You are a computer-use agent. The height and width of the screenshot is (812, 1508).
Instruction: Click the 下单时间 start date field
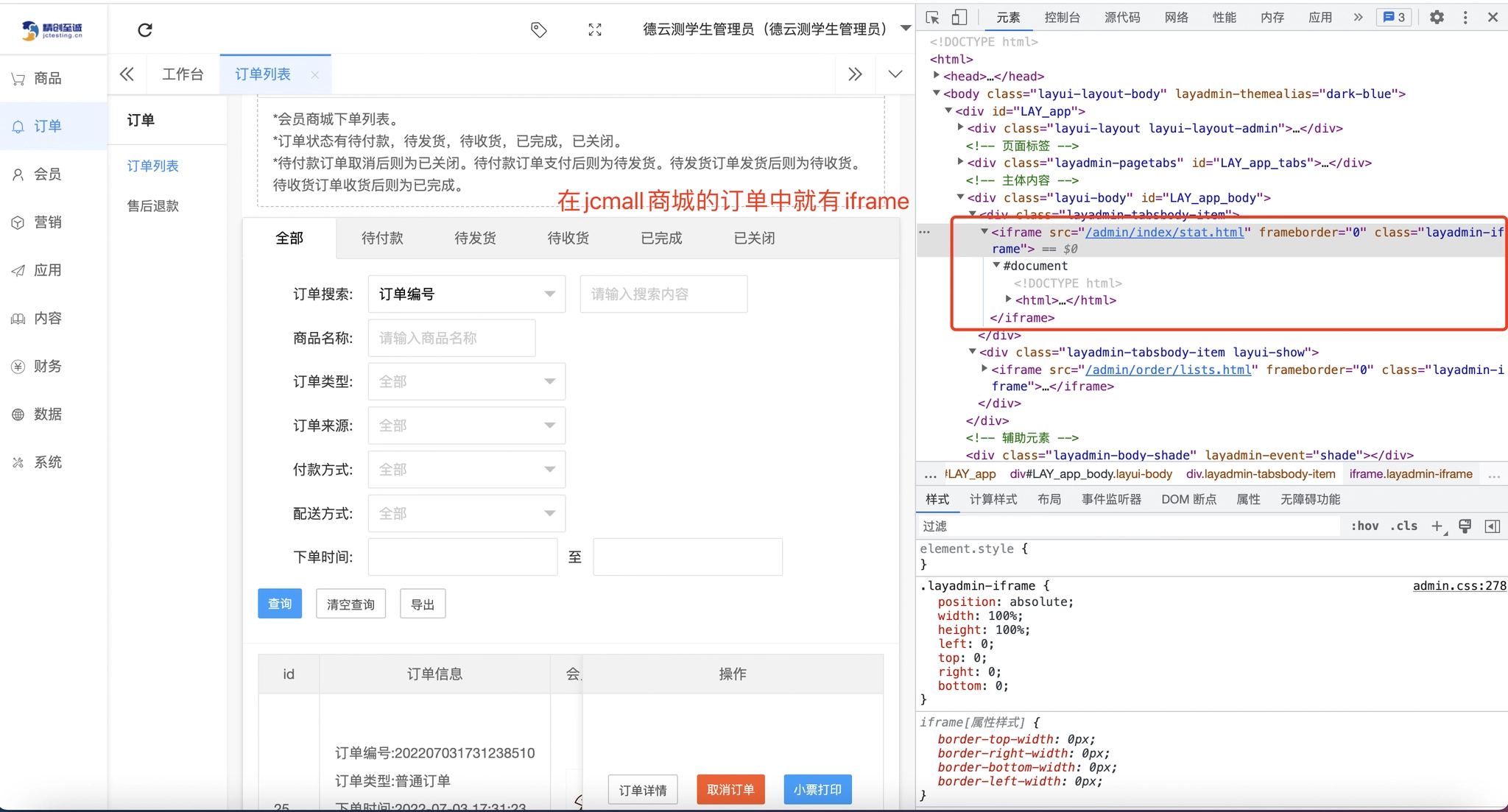462,557
